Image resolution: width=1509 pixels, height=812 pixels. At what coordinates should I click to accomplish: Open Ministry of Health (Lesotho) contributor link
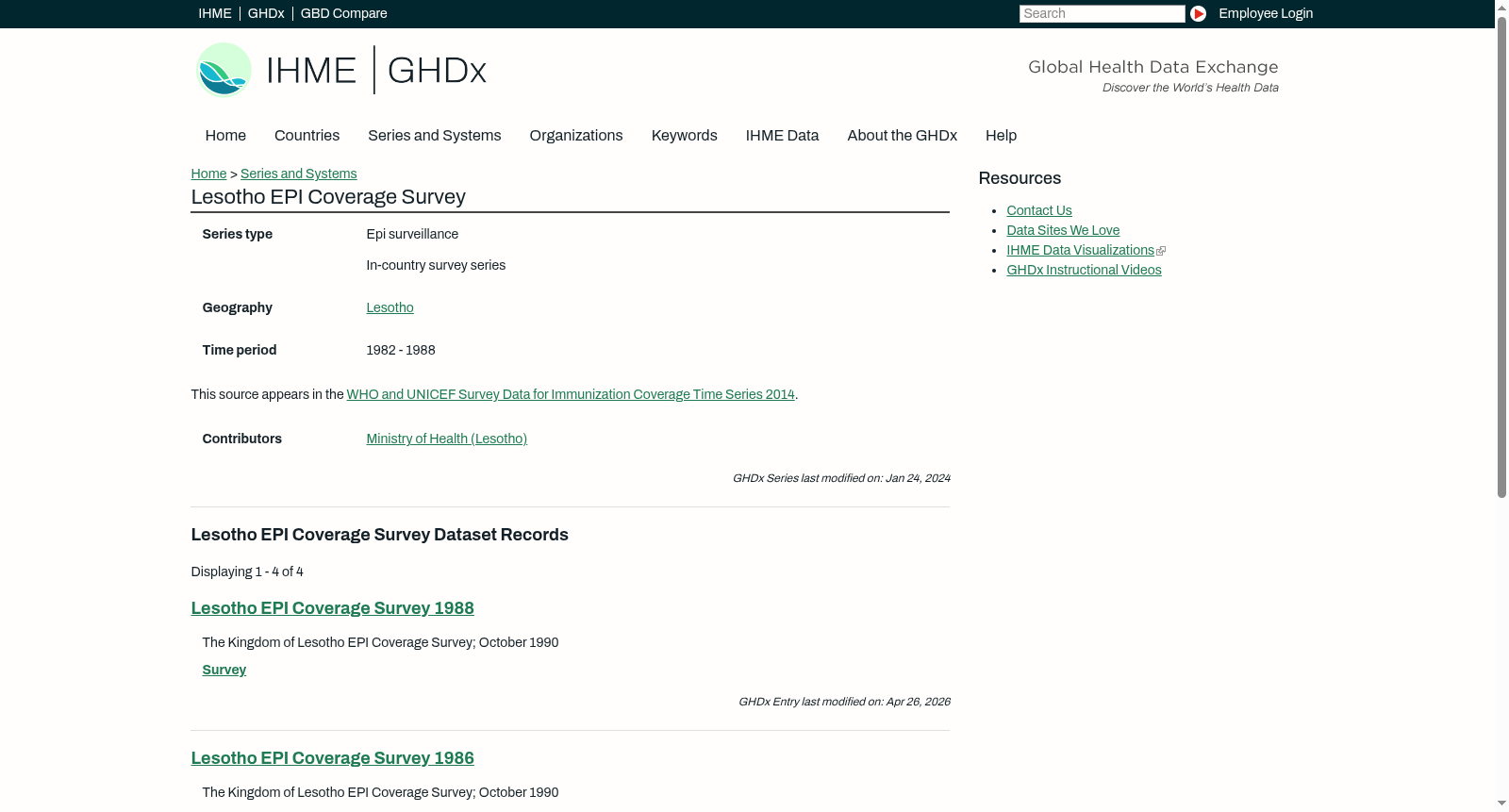coord(446,439)
